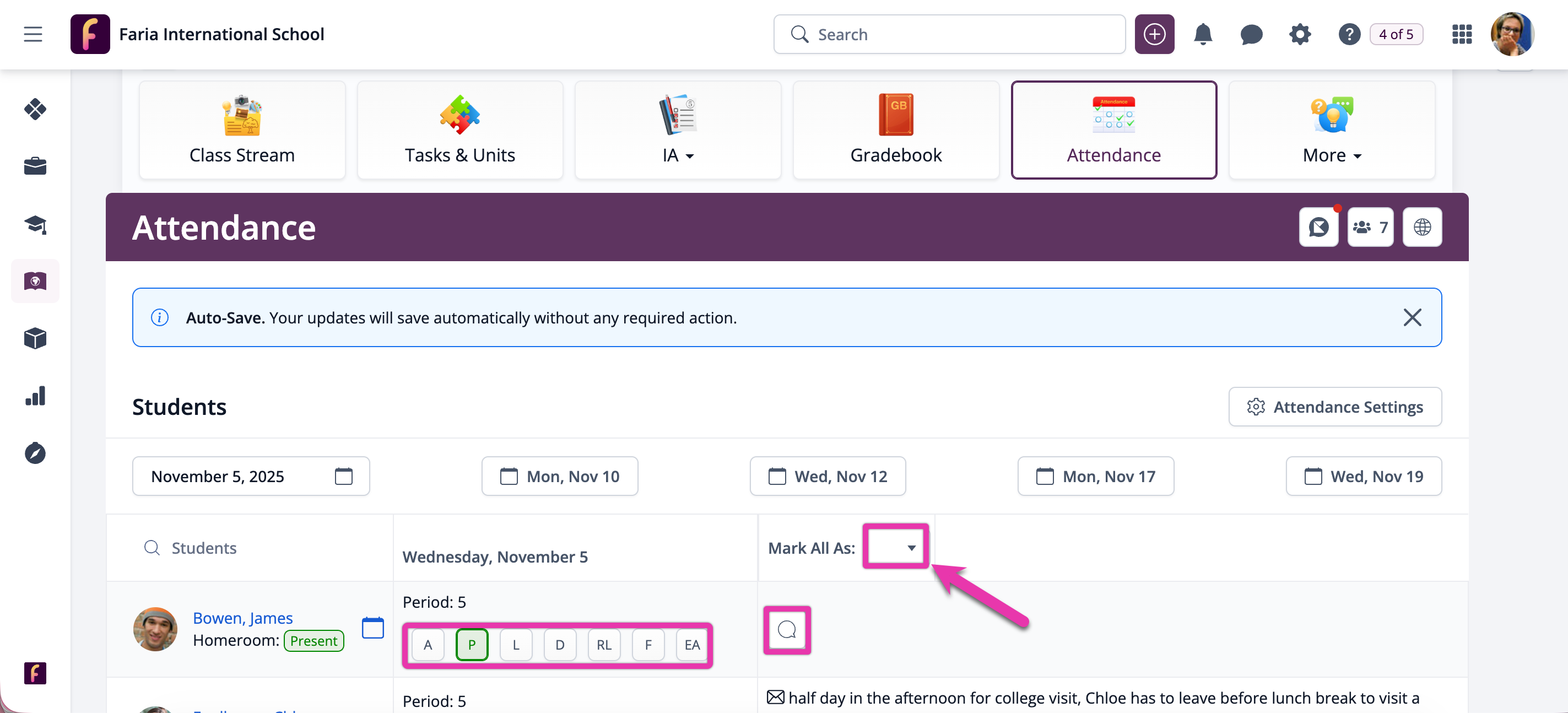Open the globe icon in Attendance header
Screen dimensions: 1568x713
1422,227
